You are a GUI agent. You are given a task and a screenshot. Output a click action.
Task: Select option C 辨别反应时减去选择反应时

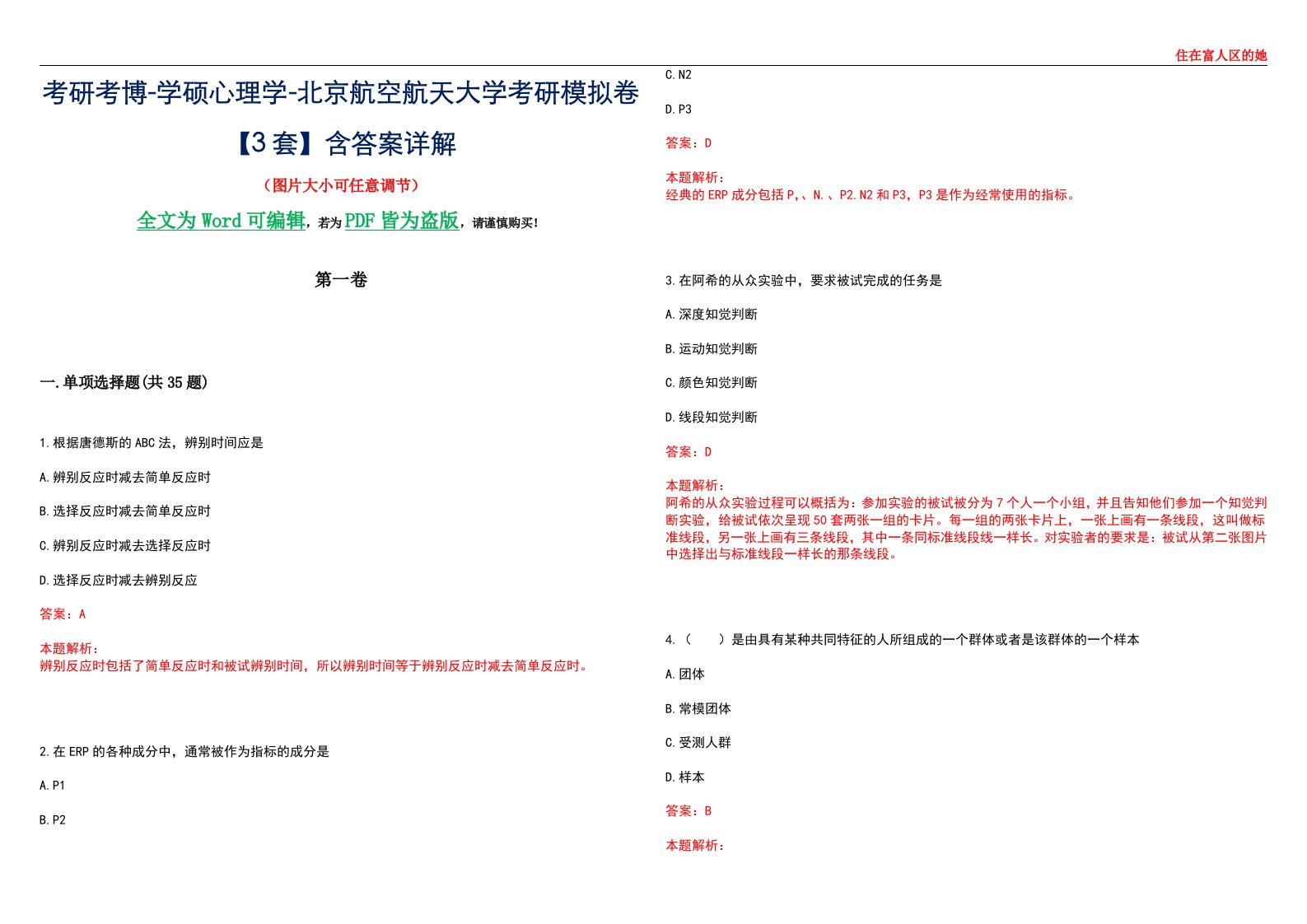pyautogui.click(x=125, y=546)
